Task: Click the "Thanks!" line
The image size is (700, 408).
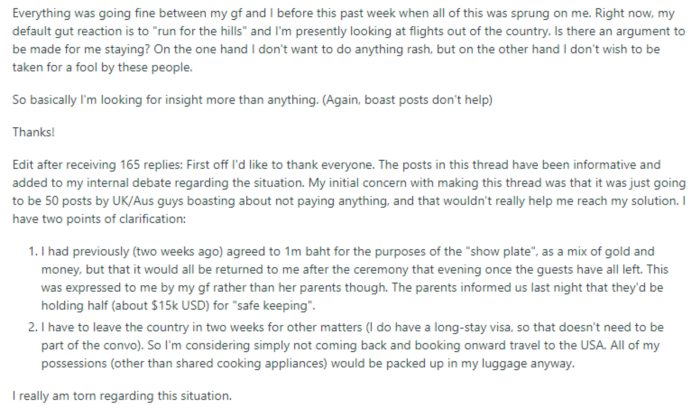Action: 32,132
